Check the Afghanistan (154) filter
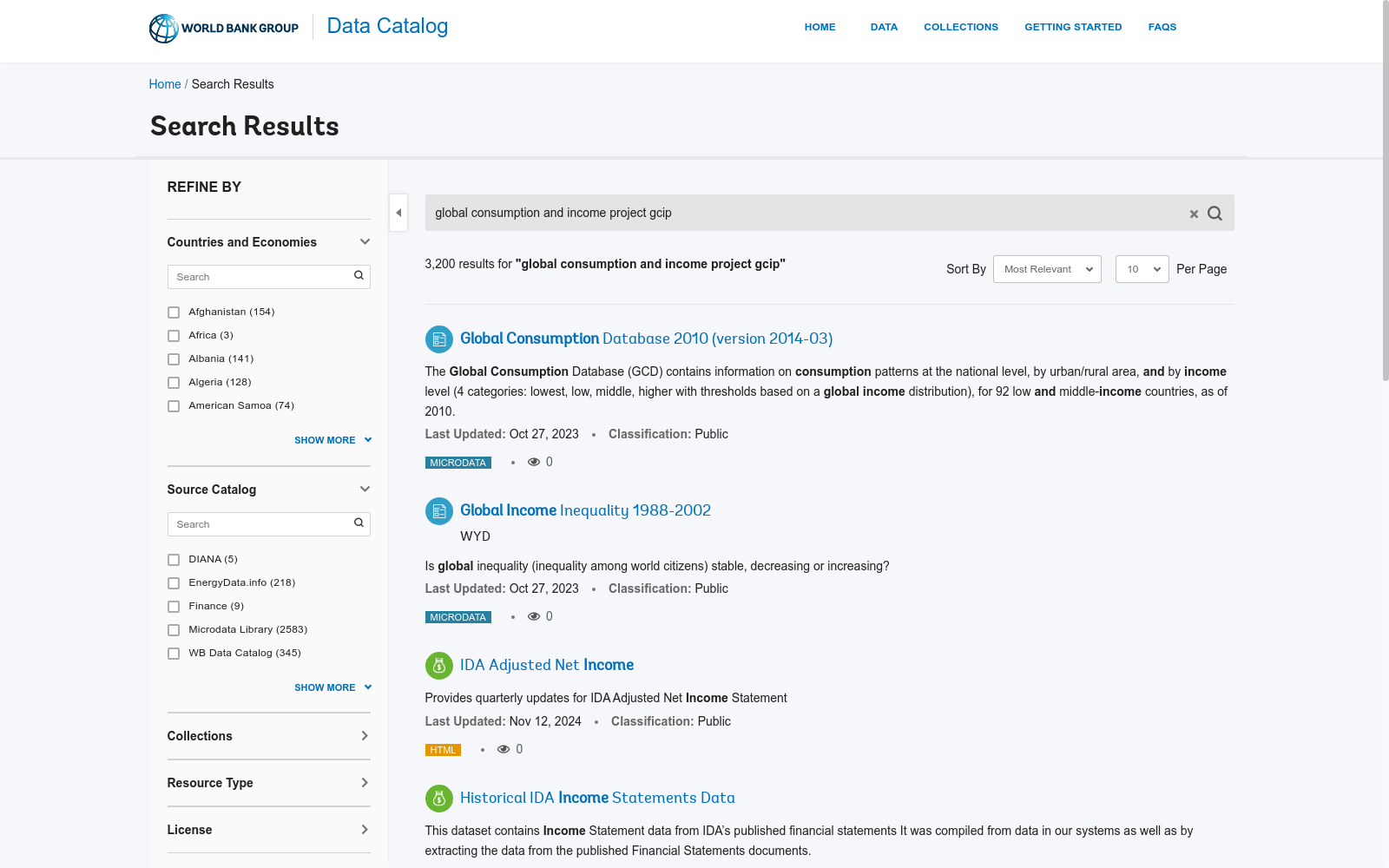The image size is (1389, 868). tap(174, 312)
